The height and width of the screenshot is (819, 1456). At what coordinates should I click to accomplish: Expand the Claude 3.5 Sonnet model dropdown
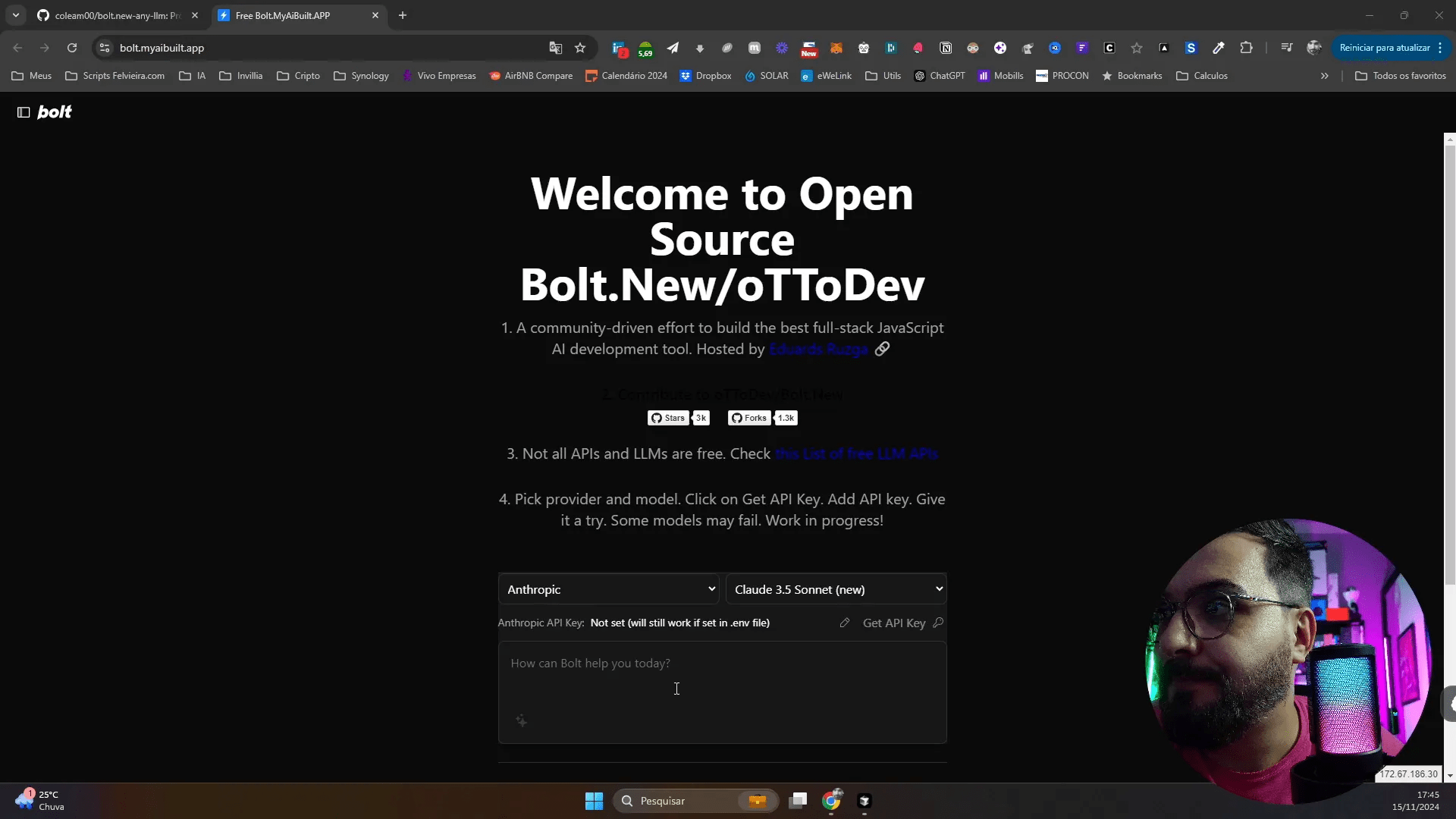tap(836, 589)
